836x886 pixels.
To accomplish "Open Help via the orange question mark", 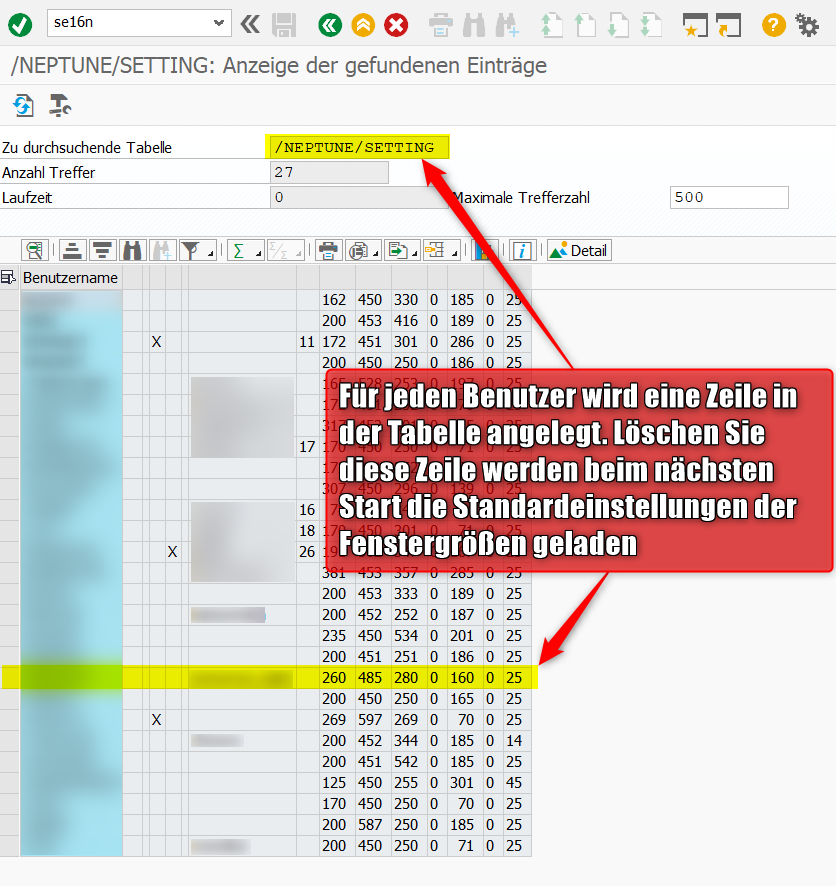I will click(773, 25).
